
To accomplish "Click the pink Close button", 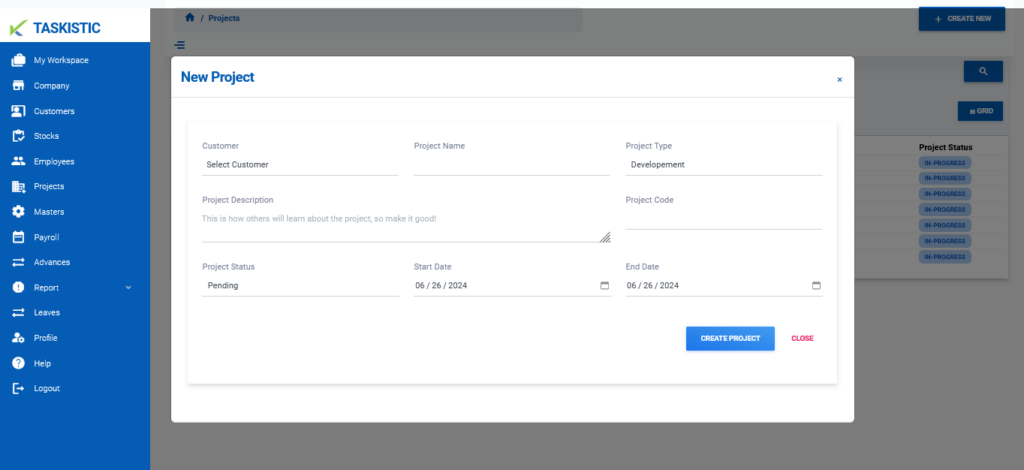I will click(x=802, y=339).
